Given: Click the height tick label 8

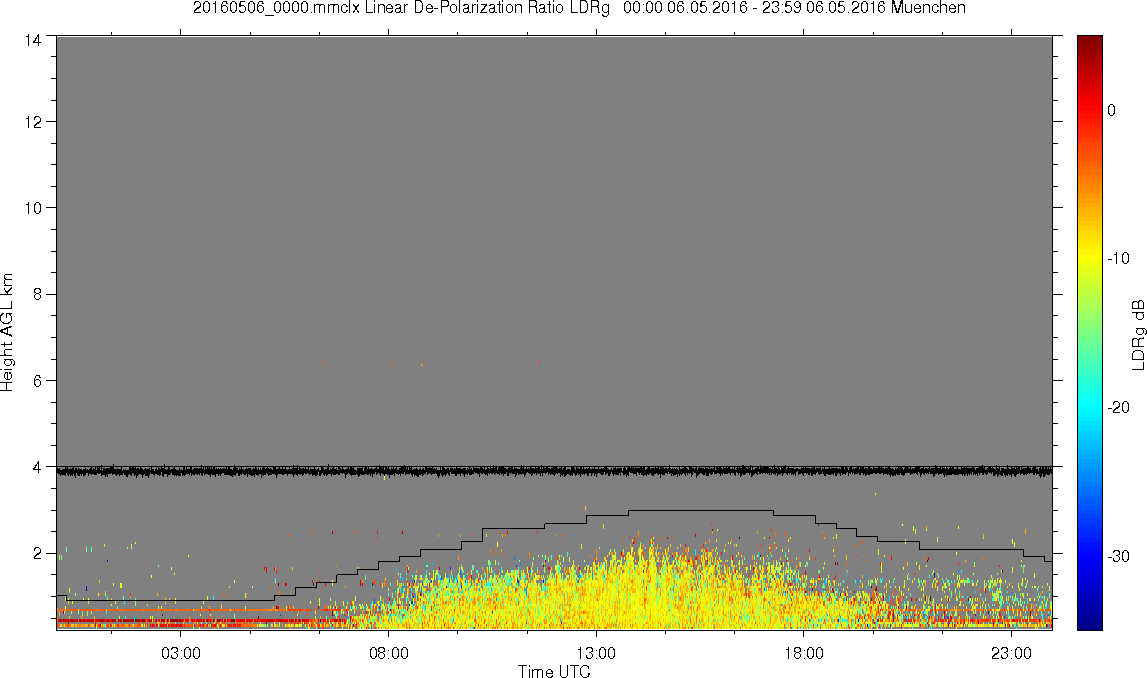Looking at the screenshot, I should [37, 294].
